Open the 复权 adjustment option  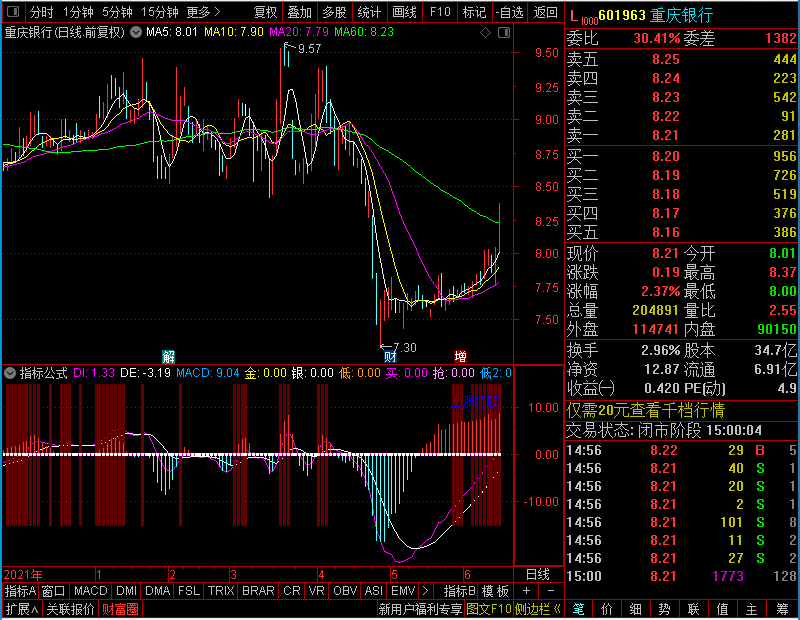point(265,12)
